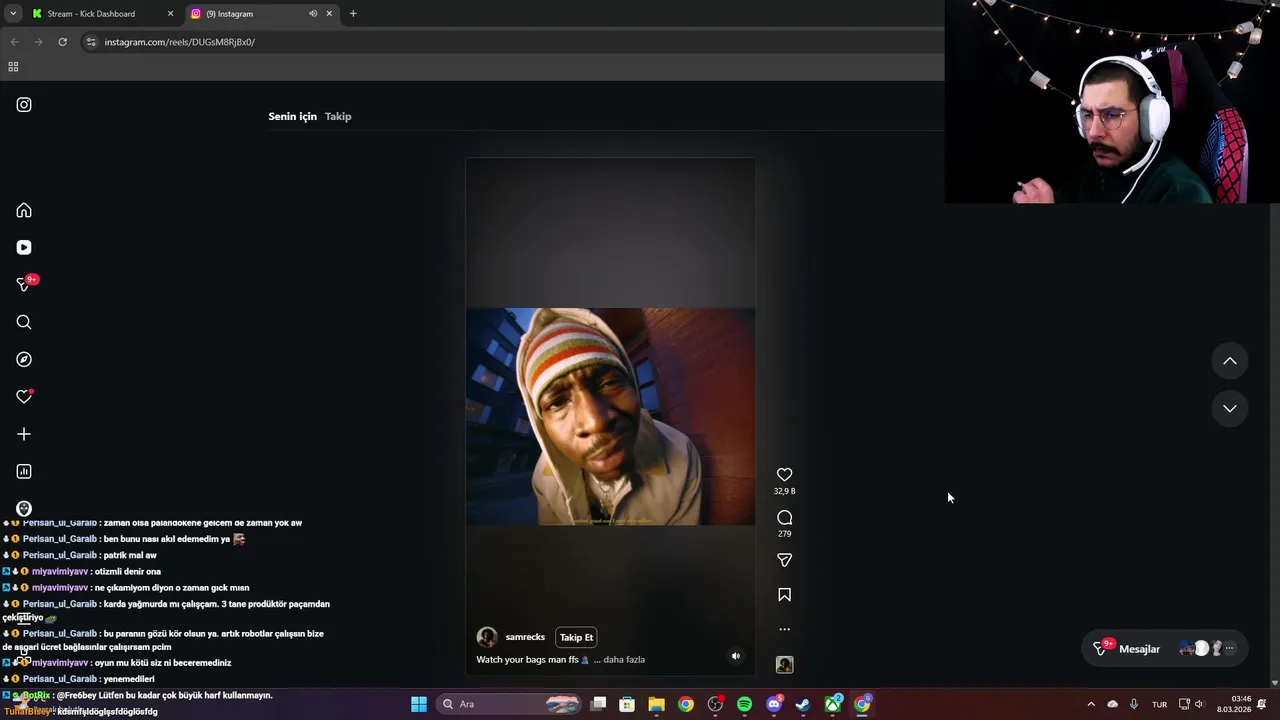Image resolution: width=1280 pixels, height=720 pixels.
Task: Go to the next reel with the down arrow
Action: click(x=1230, y=408)
